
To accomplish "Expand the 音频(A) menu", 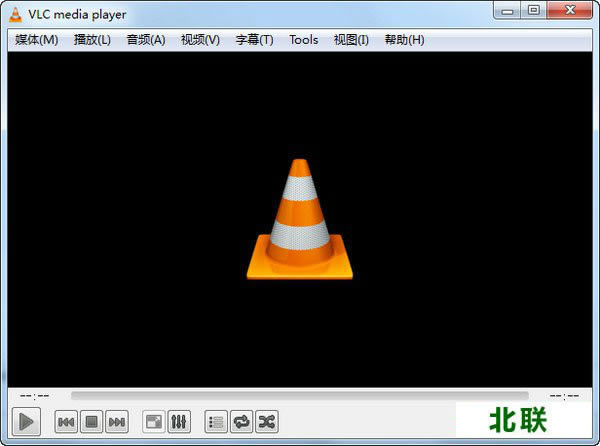I will [x=146, y=40].
